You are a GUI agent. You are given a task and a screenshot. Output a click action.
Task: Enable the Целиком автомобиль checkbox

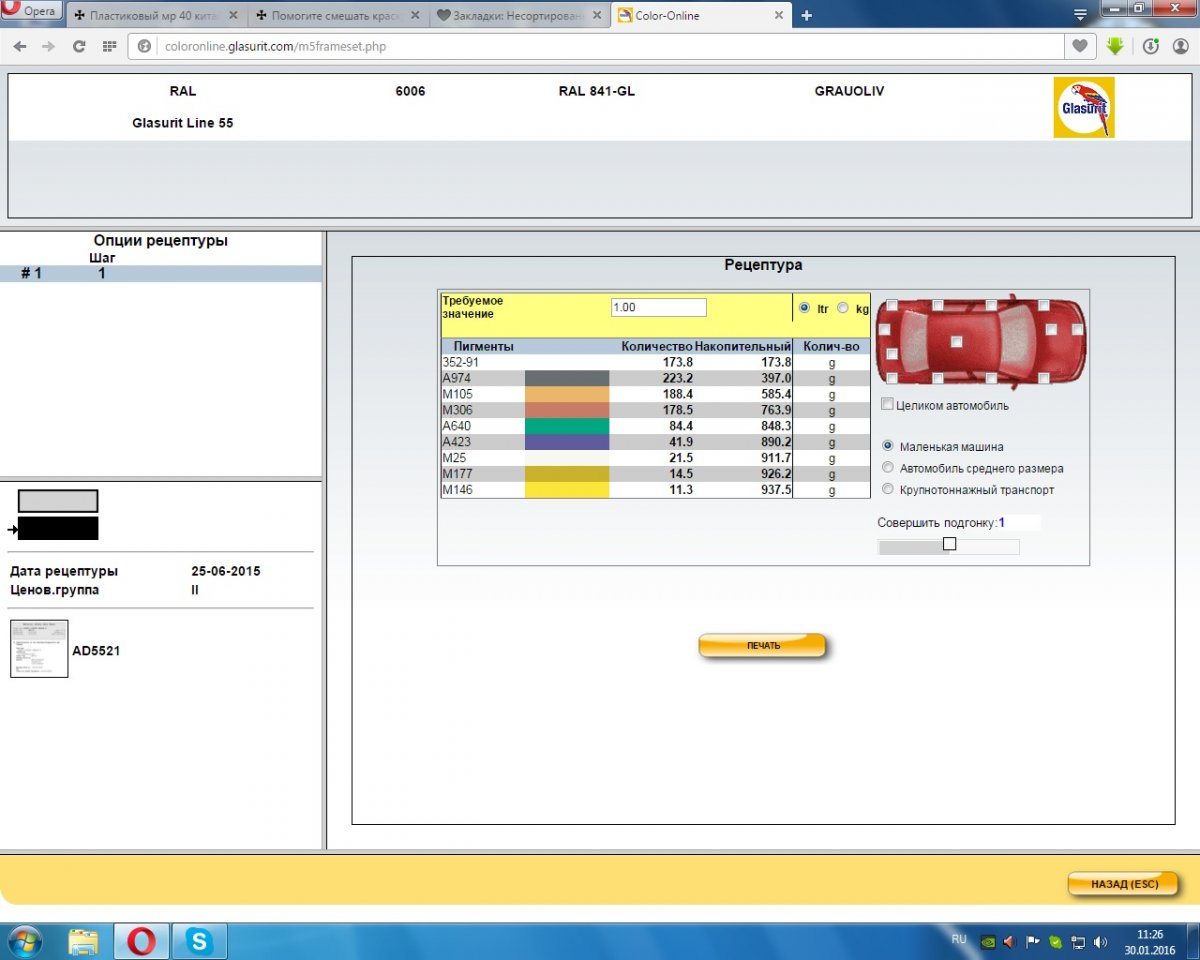coord(887,405)
